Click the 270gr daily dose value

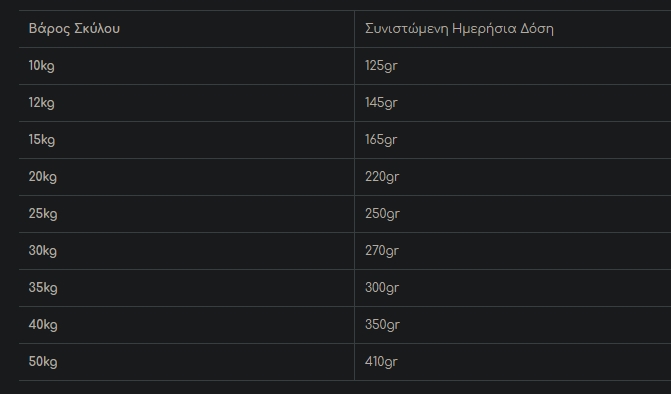point(382,251)
